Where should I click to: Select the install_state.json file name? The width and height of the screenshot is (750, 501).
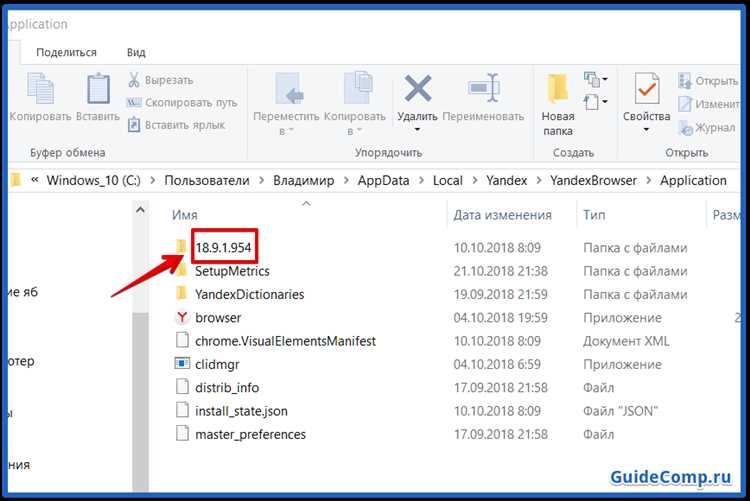coord(242,411)
